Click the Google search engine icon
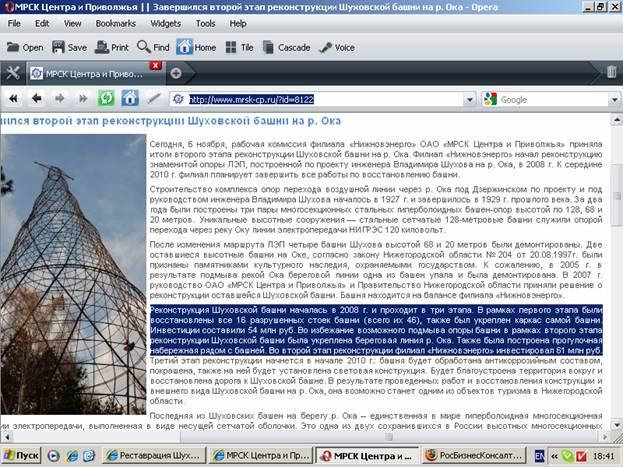Image resolution: width=623 pixels, height=467 pixels. click(490, 99)
